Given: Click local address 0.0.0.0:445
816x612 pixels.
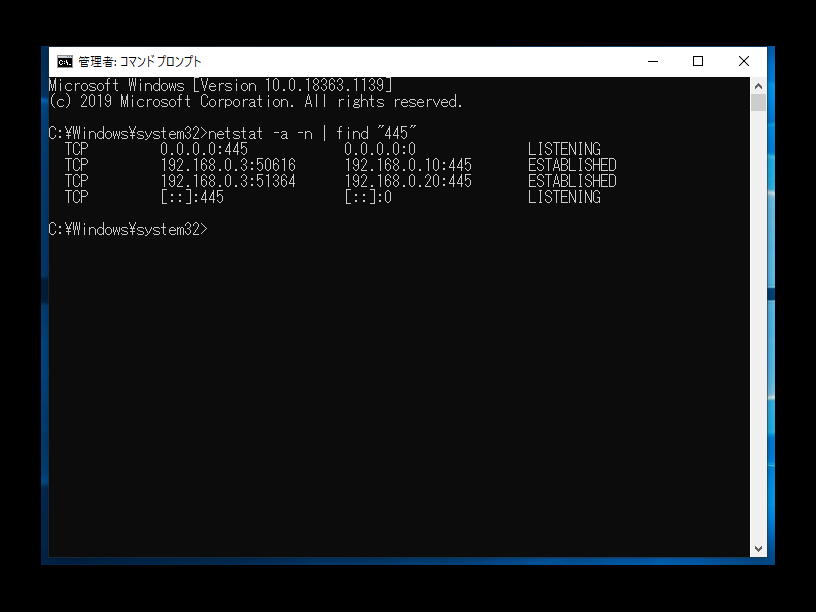Looking at the screenshot, I should [x=203, y=149].
